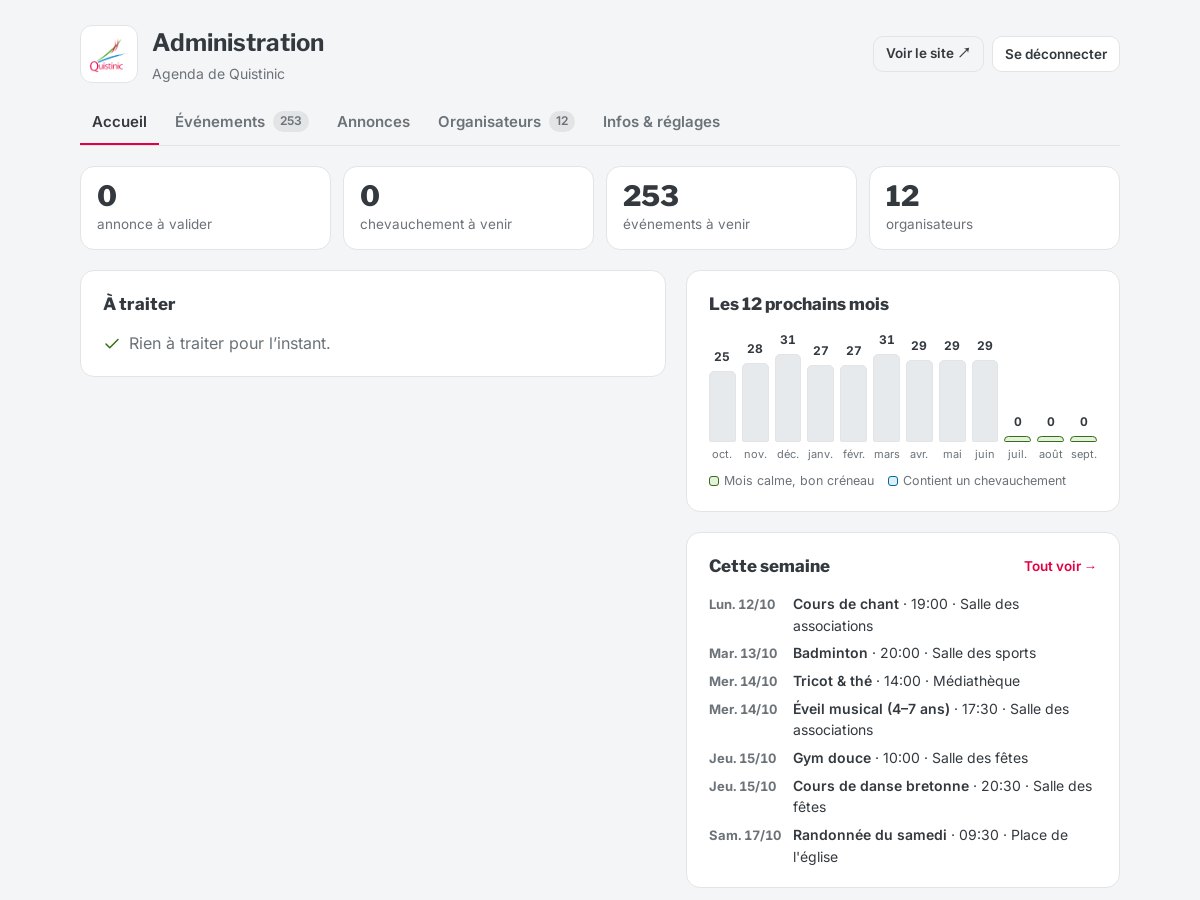Select the août calm month marker

coord(1050,439)
